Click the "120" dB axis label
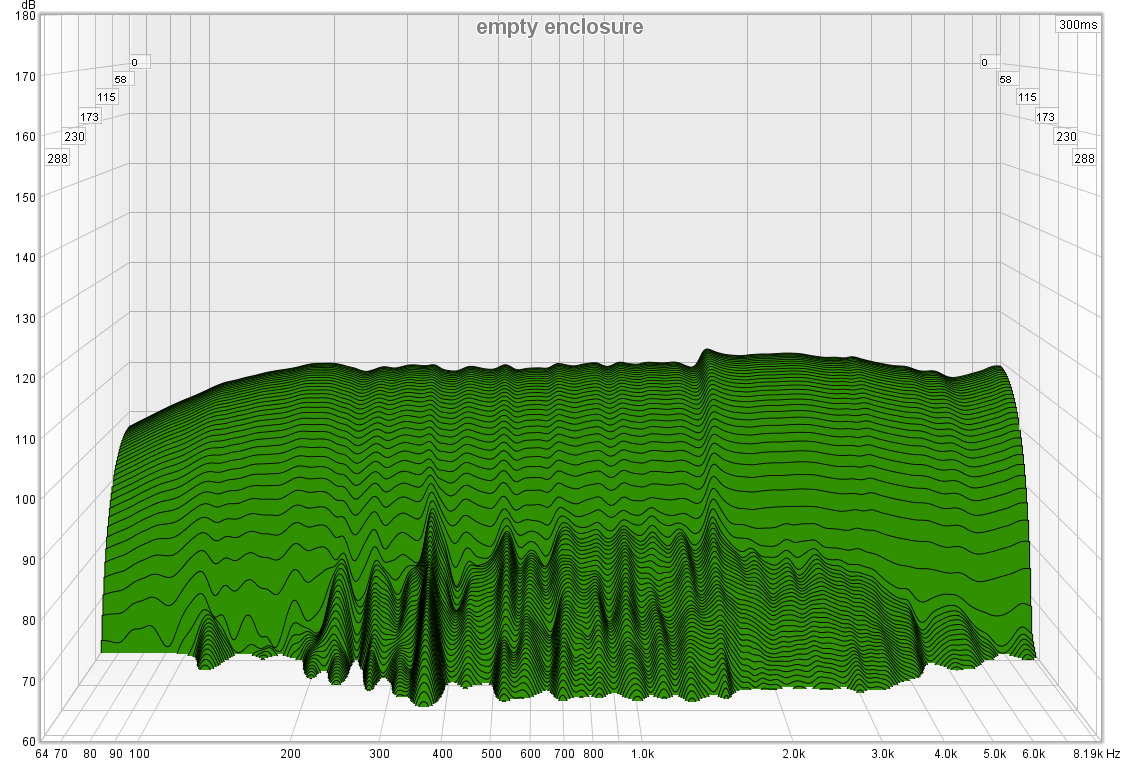This screenshot has width=1121, height=763. point(25,378)
